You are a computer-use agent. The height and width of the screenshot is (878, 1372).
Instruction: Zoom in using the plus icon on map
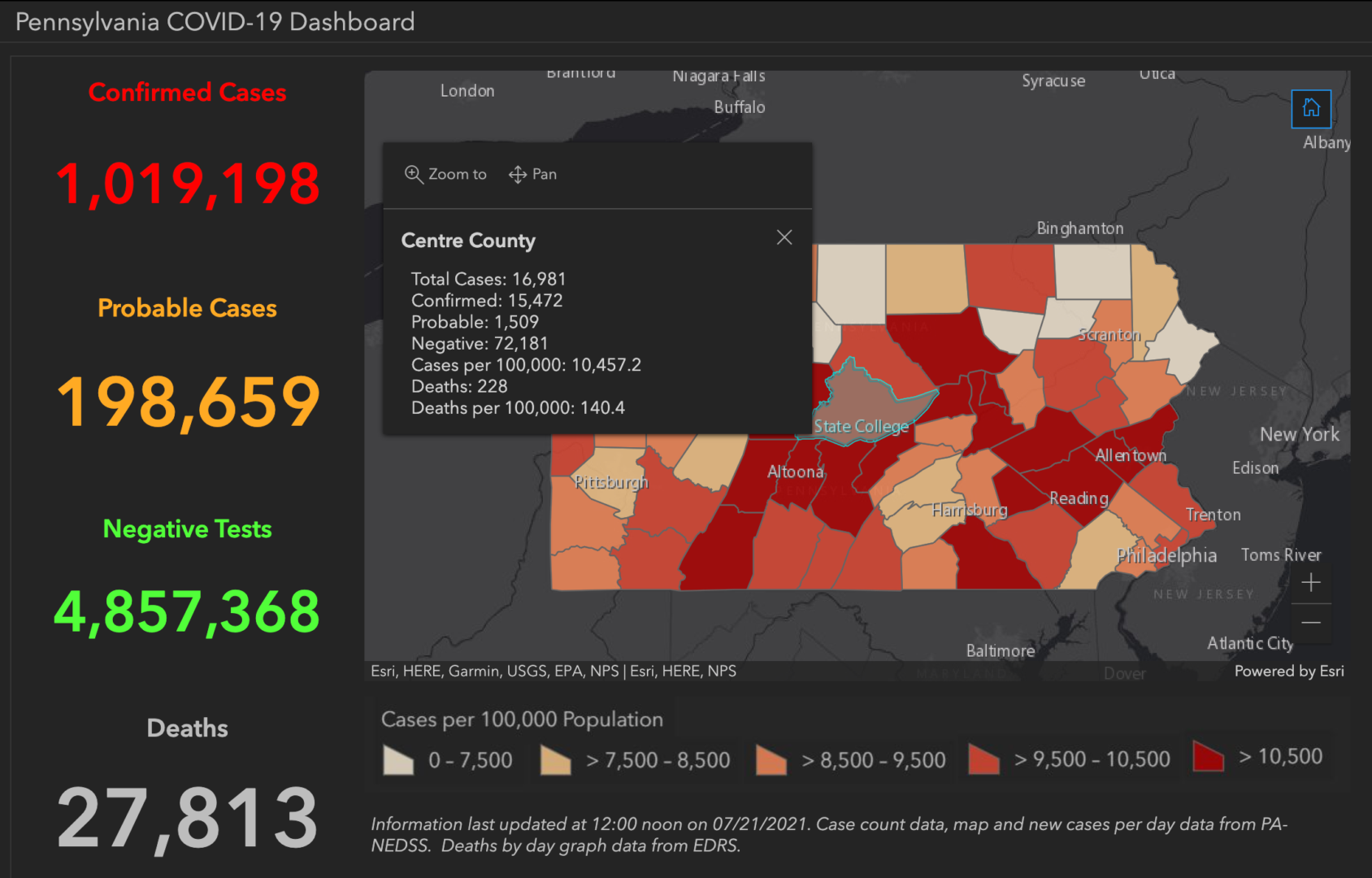tap(1311, 582)
